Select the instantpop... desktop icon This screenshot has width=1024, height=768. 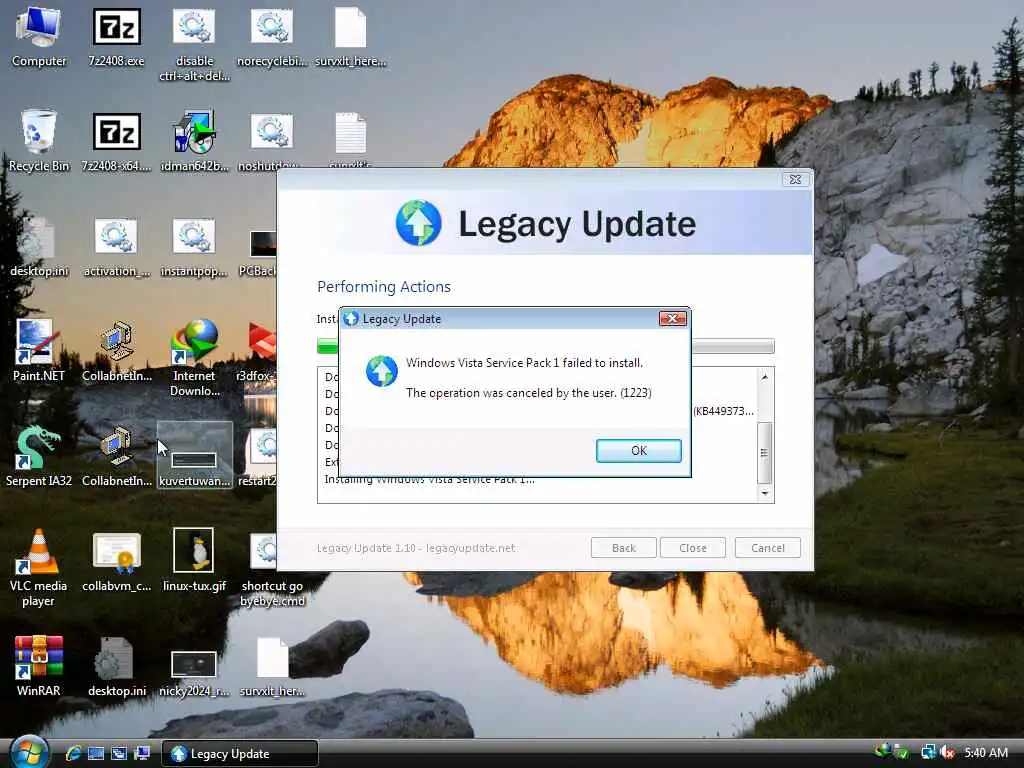coord(195,247)
